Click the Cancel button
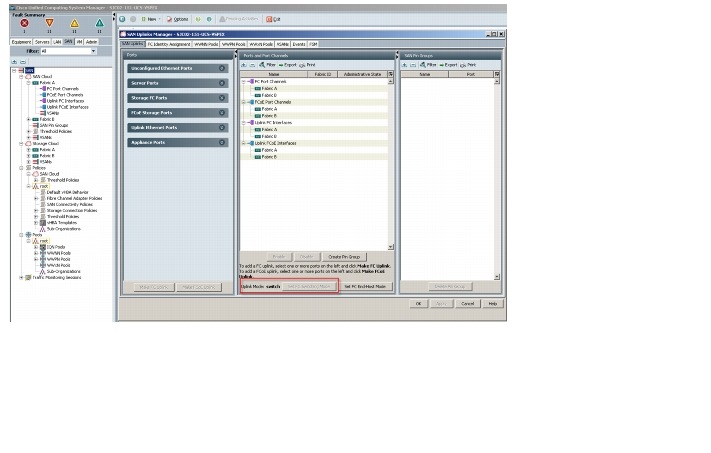Viewport: 711px width, 453px height. (467, 304)
